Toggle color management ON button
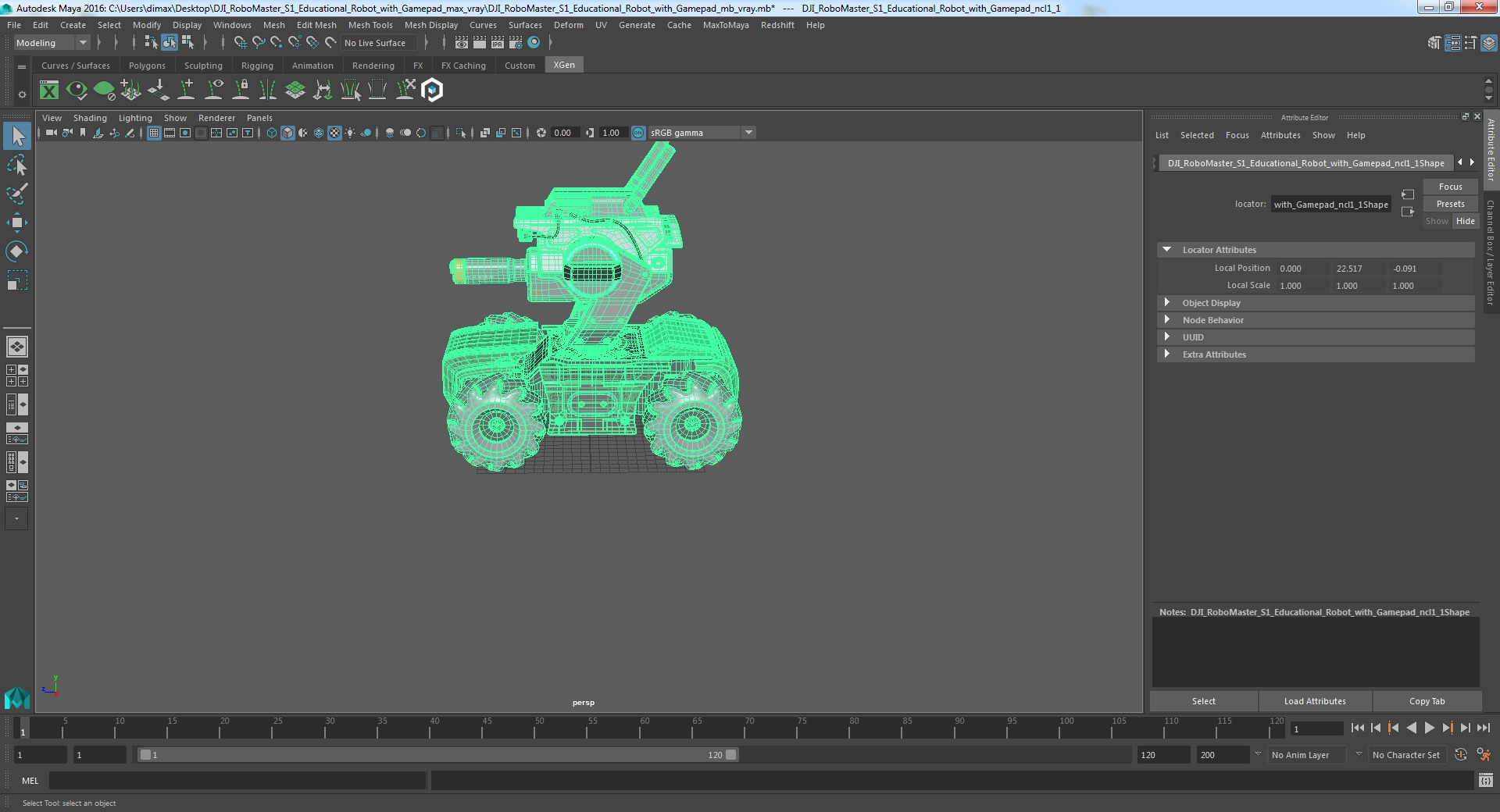Screen dimensions: 1500x812 [x=638, y=133]
